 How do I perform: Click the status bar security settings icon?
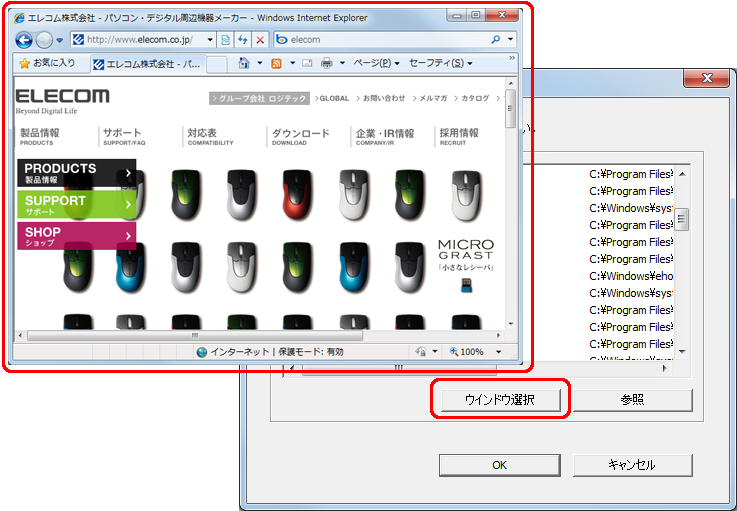(x=421, y=352)
